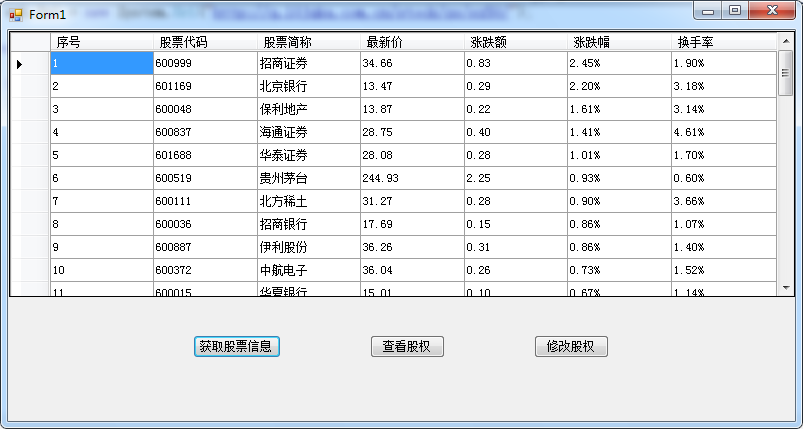The width and height of the screenshot is (803, 429).
Task: Select stock code cell 600372
Action: pos(205,270)
